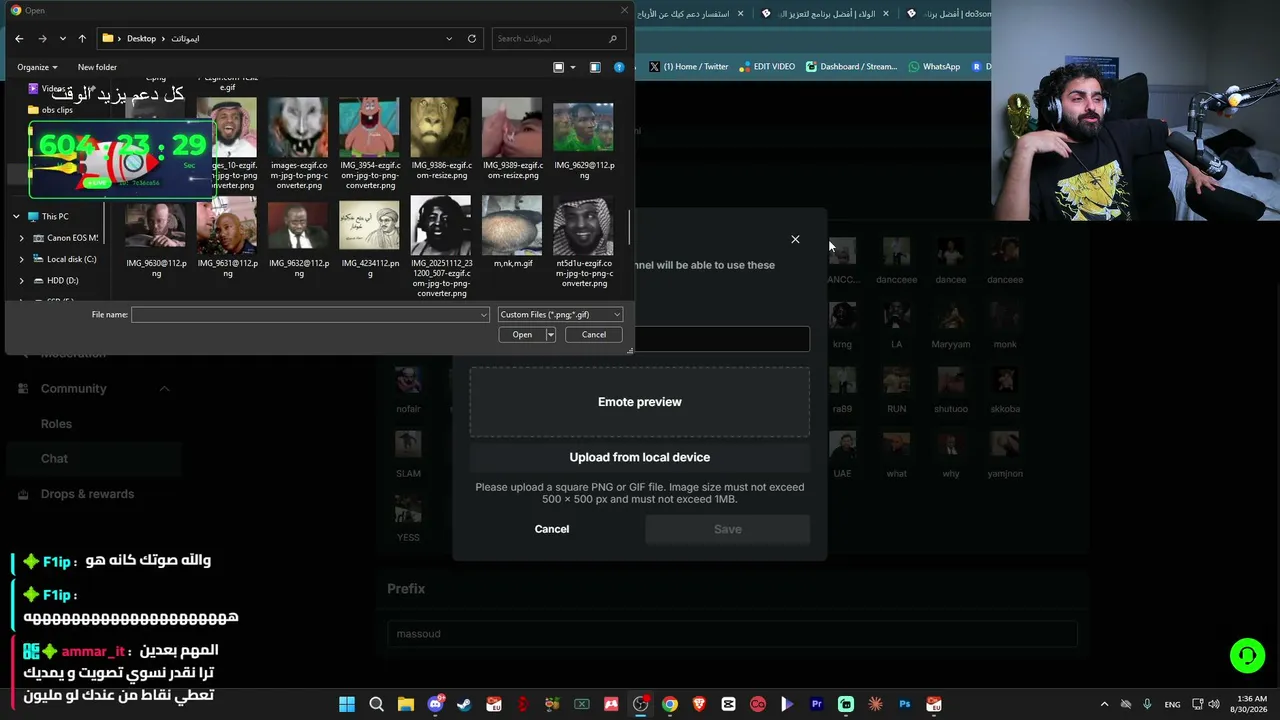Click the search magnifier in file dialog

point(613,38)
